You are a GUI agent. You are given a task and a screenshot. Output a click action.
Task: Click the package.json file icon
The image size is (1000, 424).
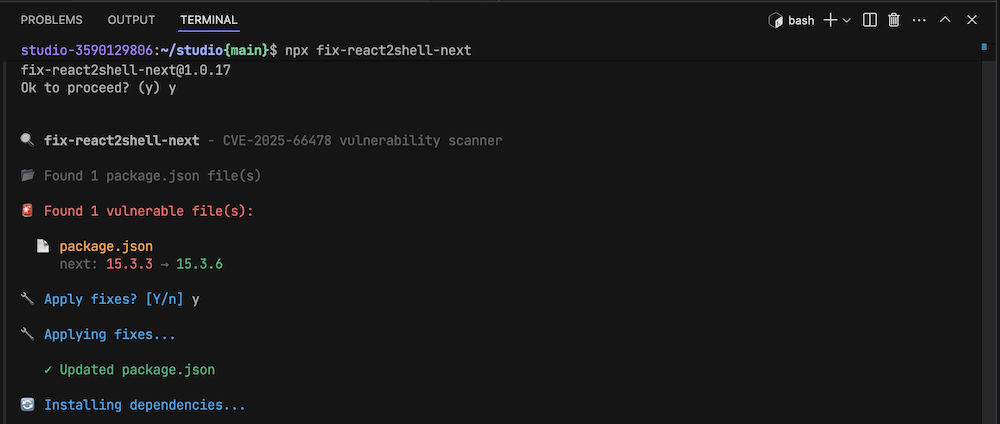tap(43, 246)
